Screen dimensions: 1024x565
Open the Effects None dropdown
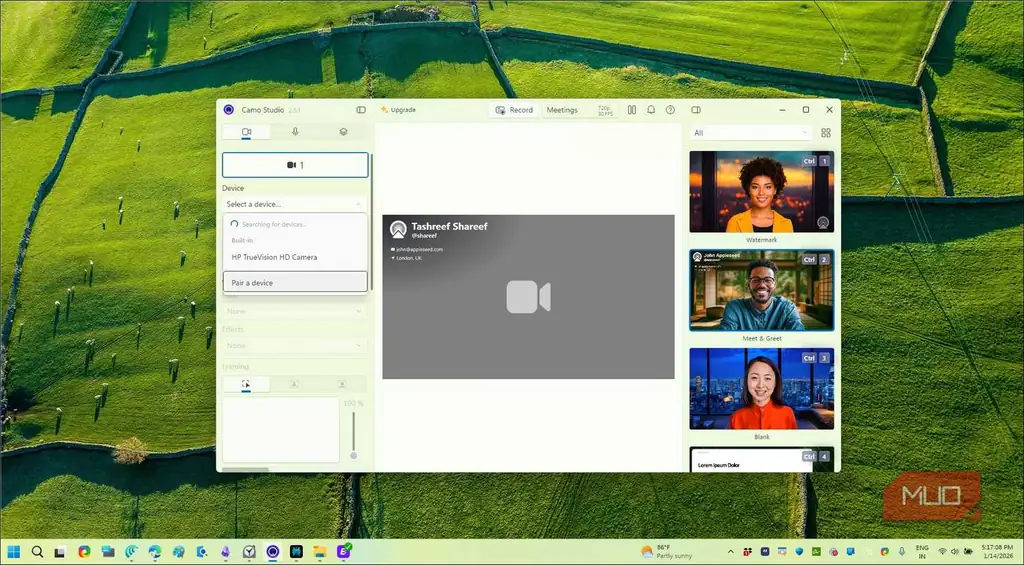[295, 346]
